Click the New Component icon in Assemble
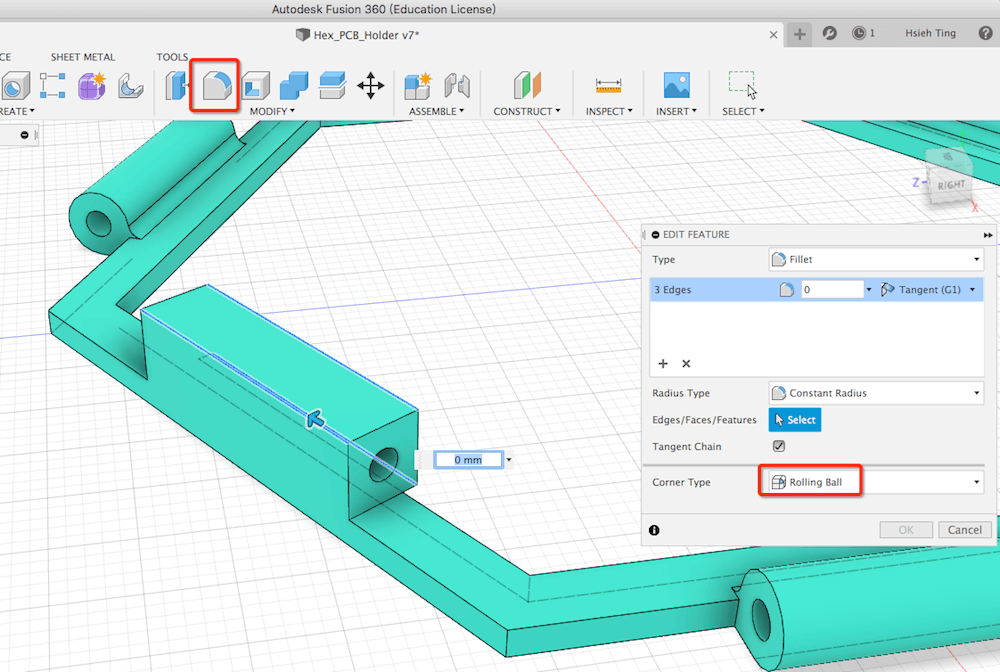The width and height of the screenshot is (1000, 672). [x=417, y=86]
